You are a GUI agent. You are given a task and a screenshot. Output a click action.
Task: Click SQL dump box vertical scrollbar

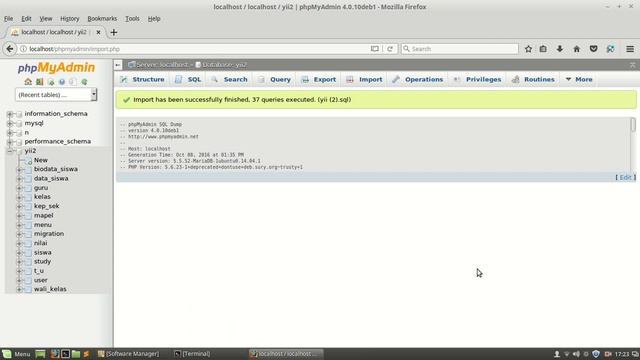tap(633, 125)
